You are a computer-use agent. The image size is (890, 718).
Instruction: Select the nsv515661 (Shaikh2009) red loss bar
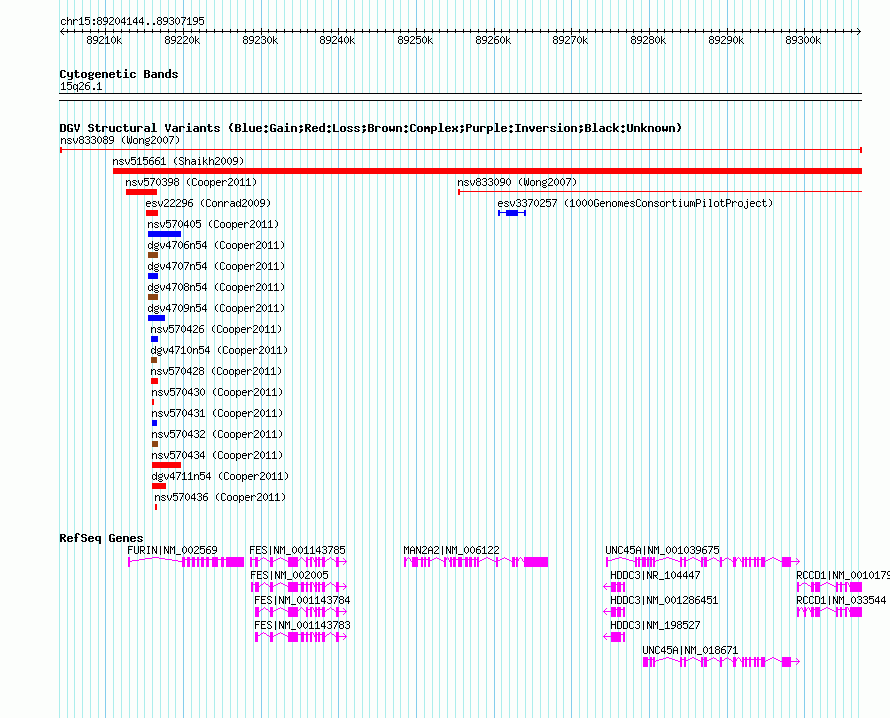coord(487,171)
